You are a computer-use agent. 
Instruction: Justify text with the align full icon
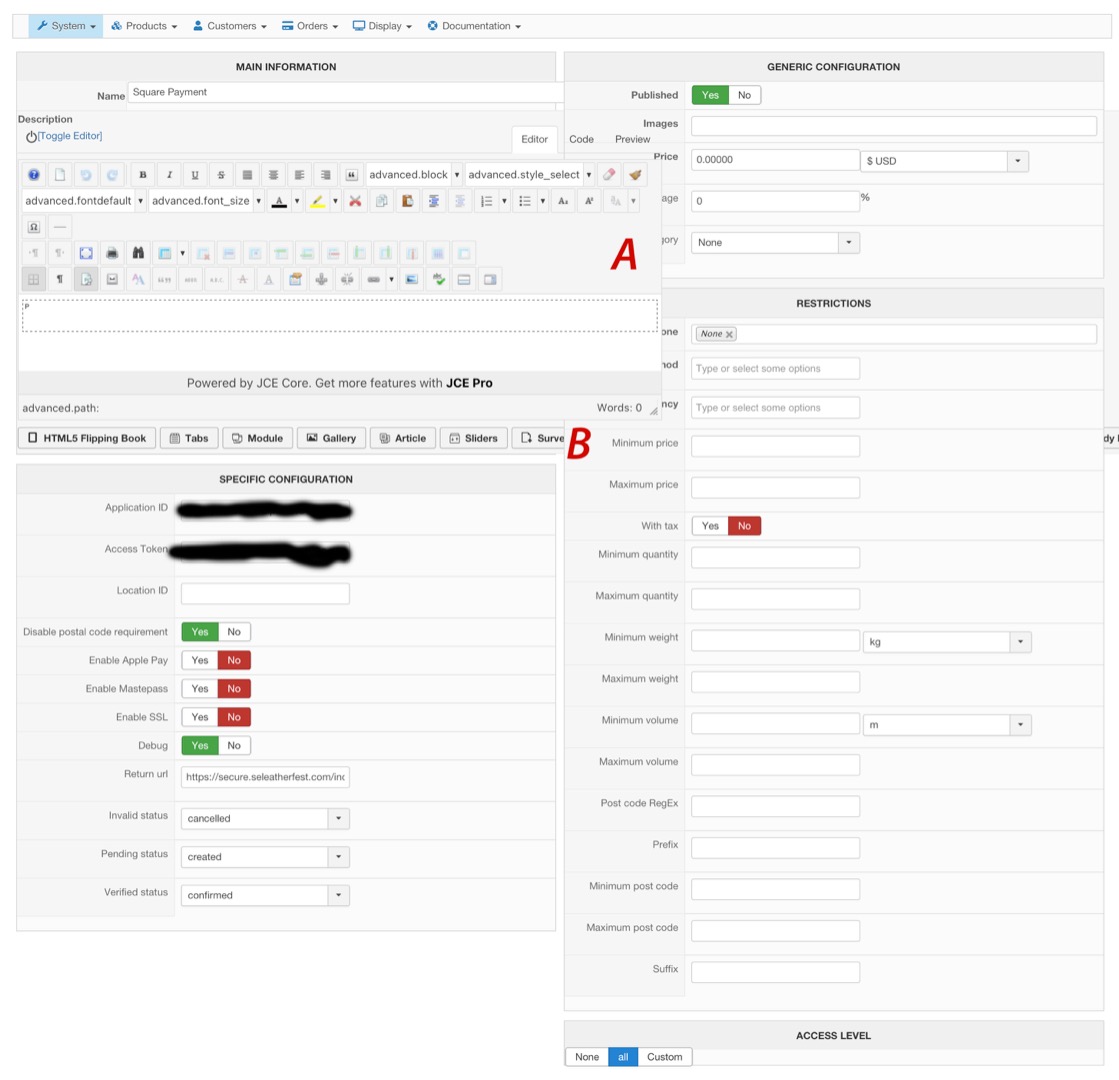click(247, 175)
